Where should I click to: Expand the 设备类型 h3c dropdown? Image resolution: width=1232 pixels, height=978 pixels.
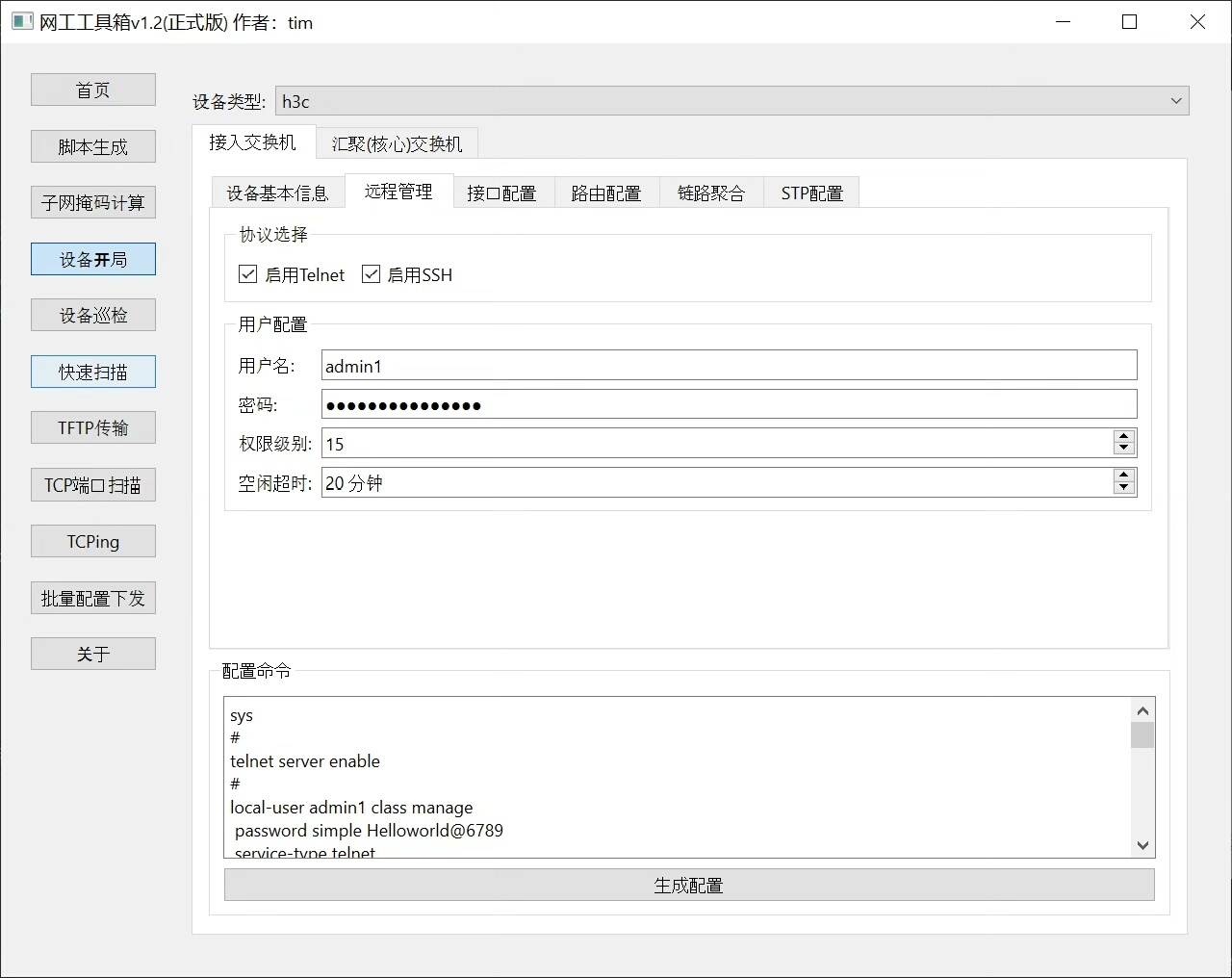1175,101
